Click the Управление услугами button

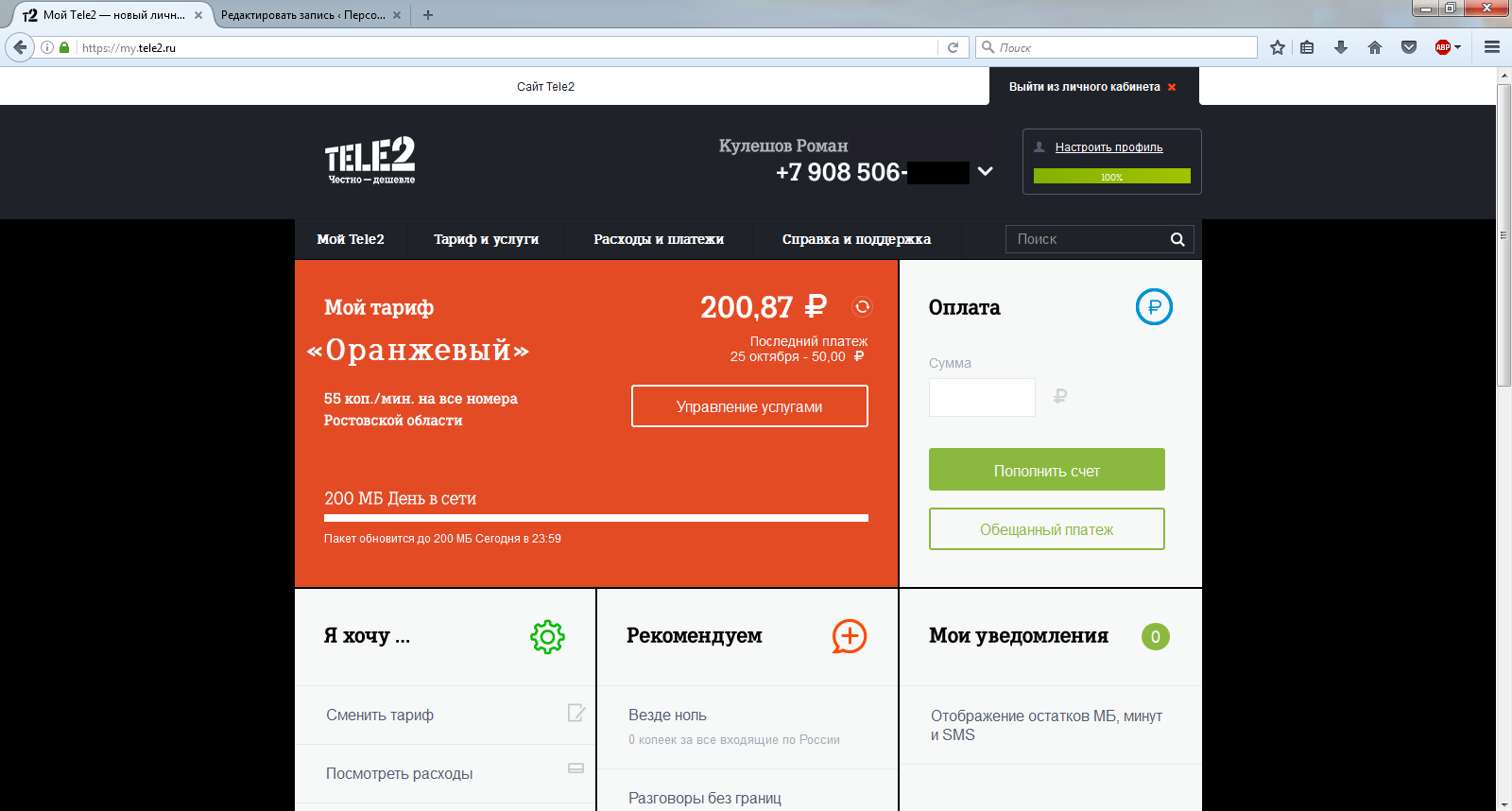(x=749, y=406)
